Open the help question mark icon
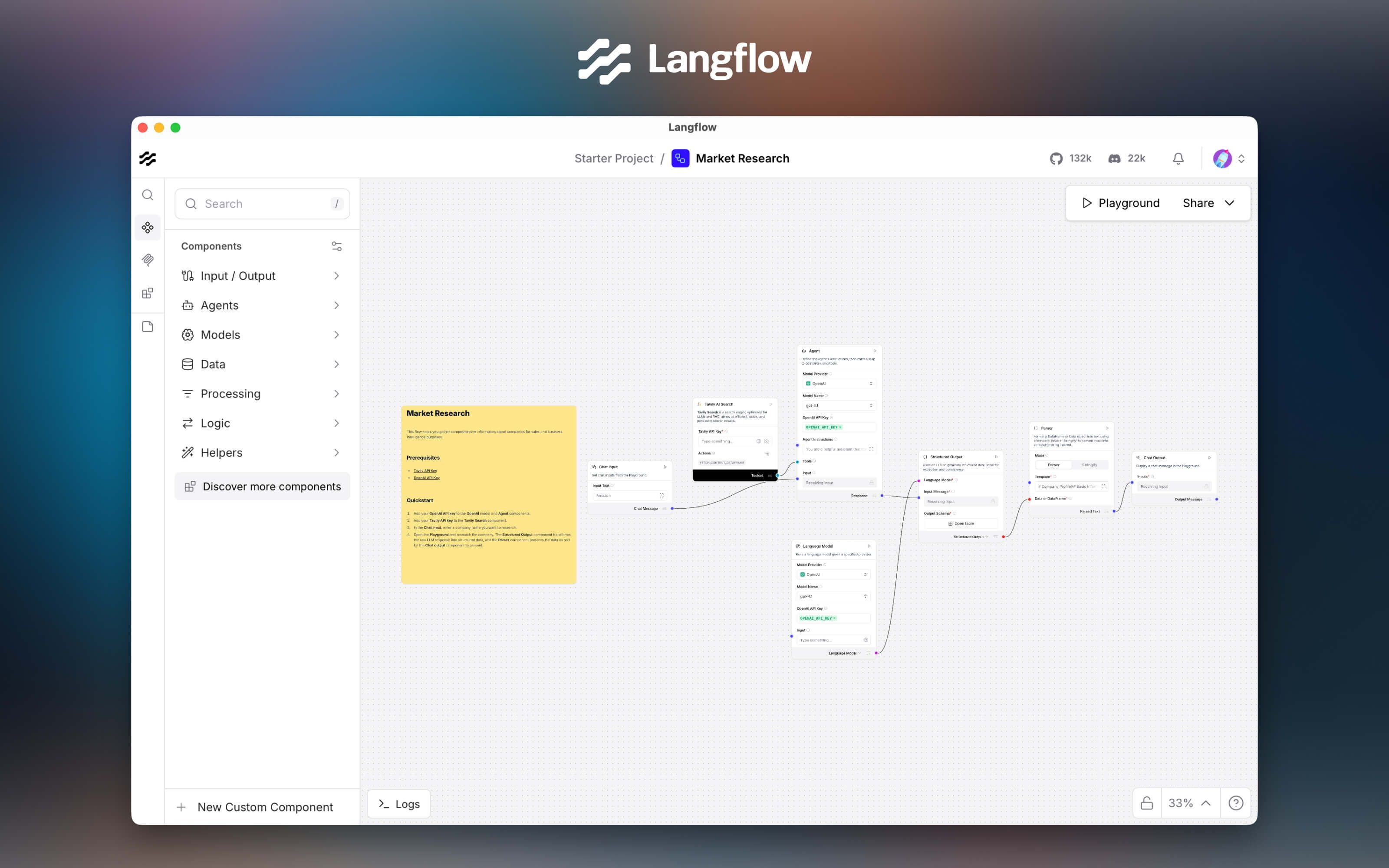The height and width of the screenshot is (868, 1389). [x=1235, y=803]
